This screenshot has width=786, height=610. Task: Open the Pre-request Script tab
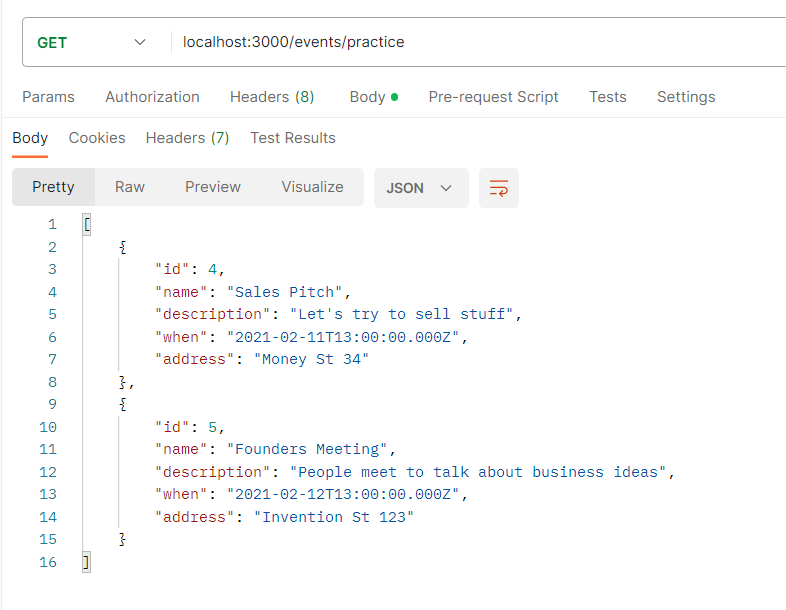tap(493, 97)
